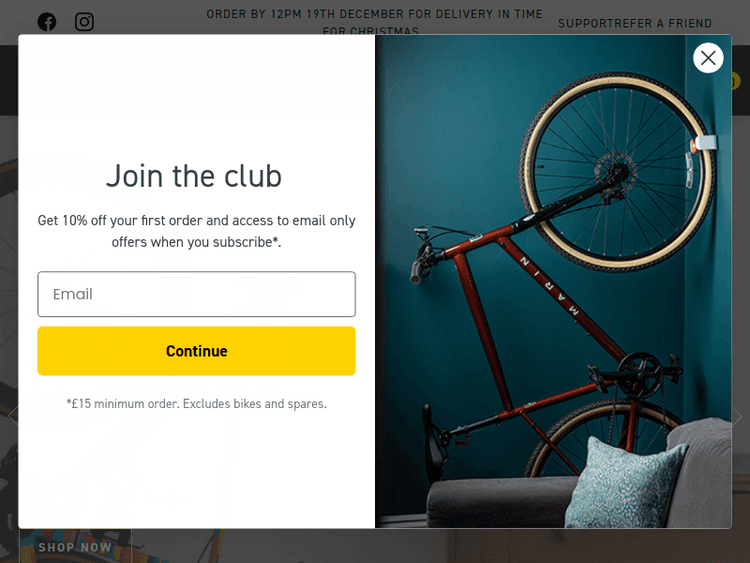The image size is (750, 563).
Task: Focus the Email input field
Action: [197, 294]
